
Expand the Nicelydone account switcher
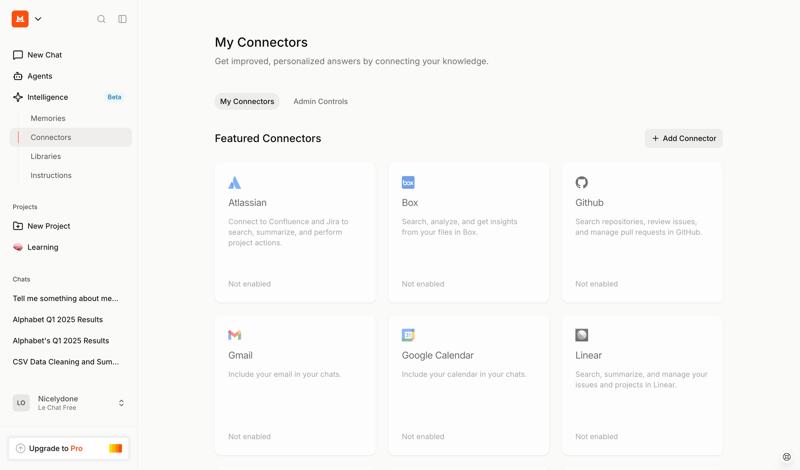point(121,403)
